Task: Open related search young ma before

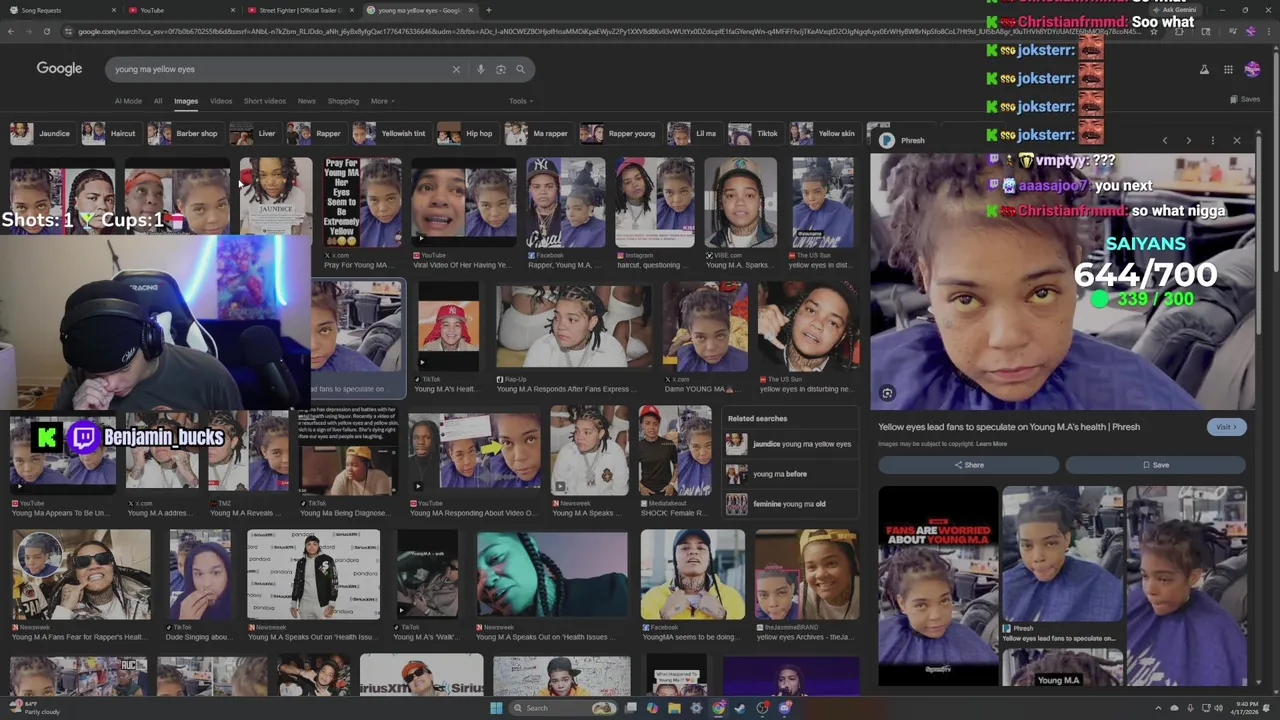Action: 790,474
